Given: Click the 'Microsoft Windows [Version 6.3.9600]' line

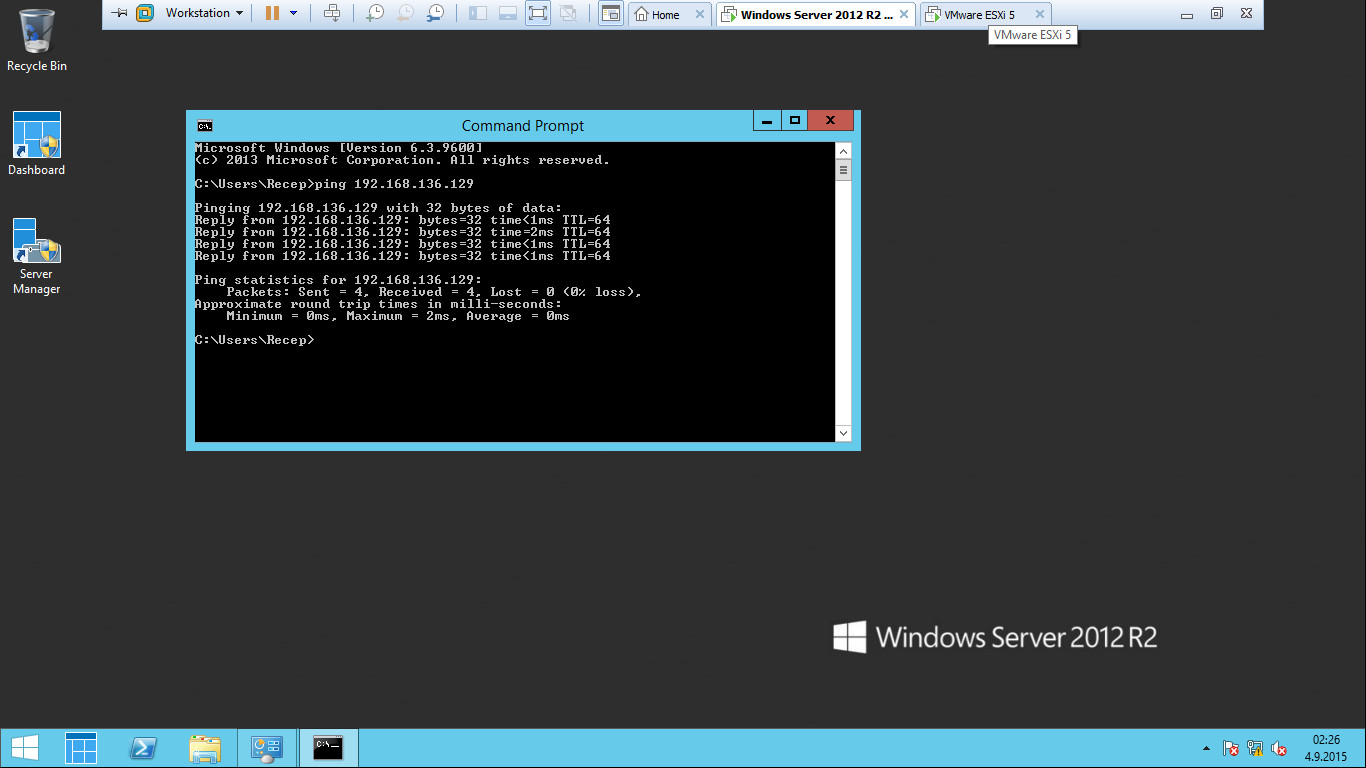Looking at the screenshot, I should 338,148.
